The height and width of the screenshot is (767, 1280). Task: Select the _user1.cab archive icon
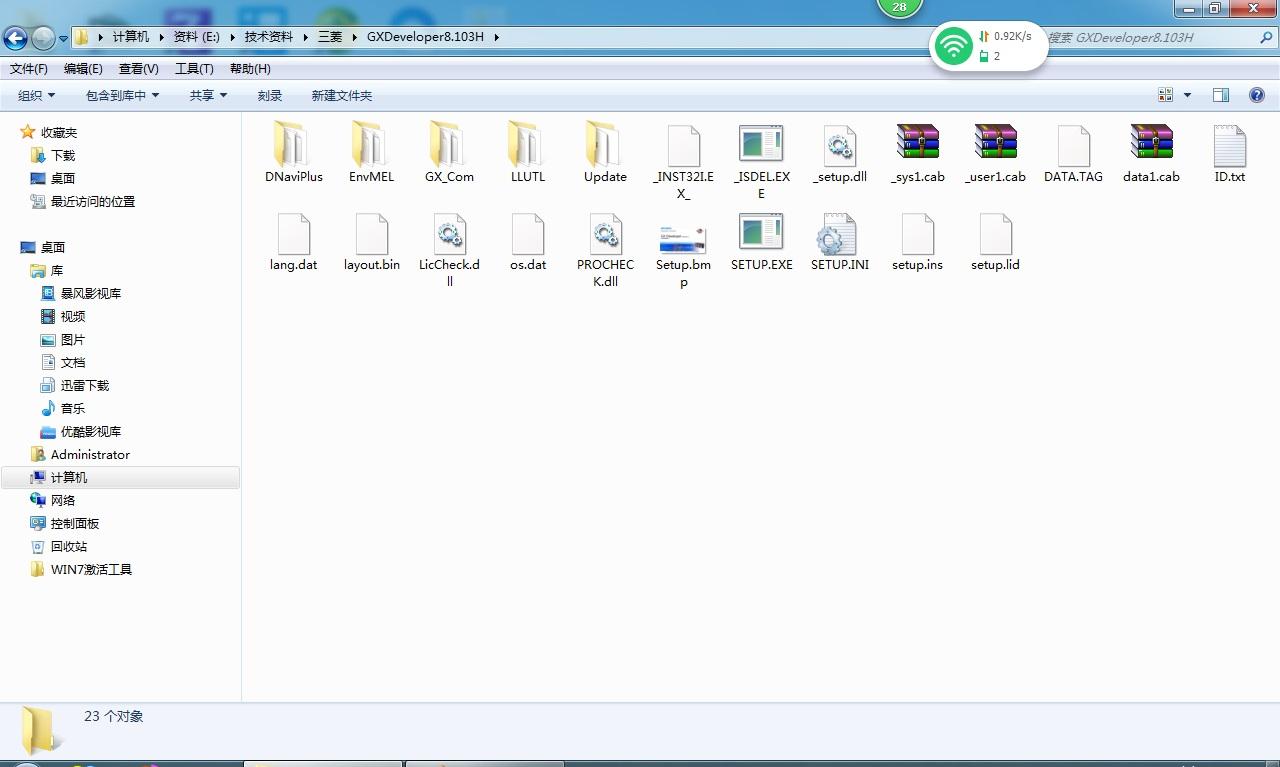click(995, 142)
